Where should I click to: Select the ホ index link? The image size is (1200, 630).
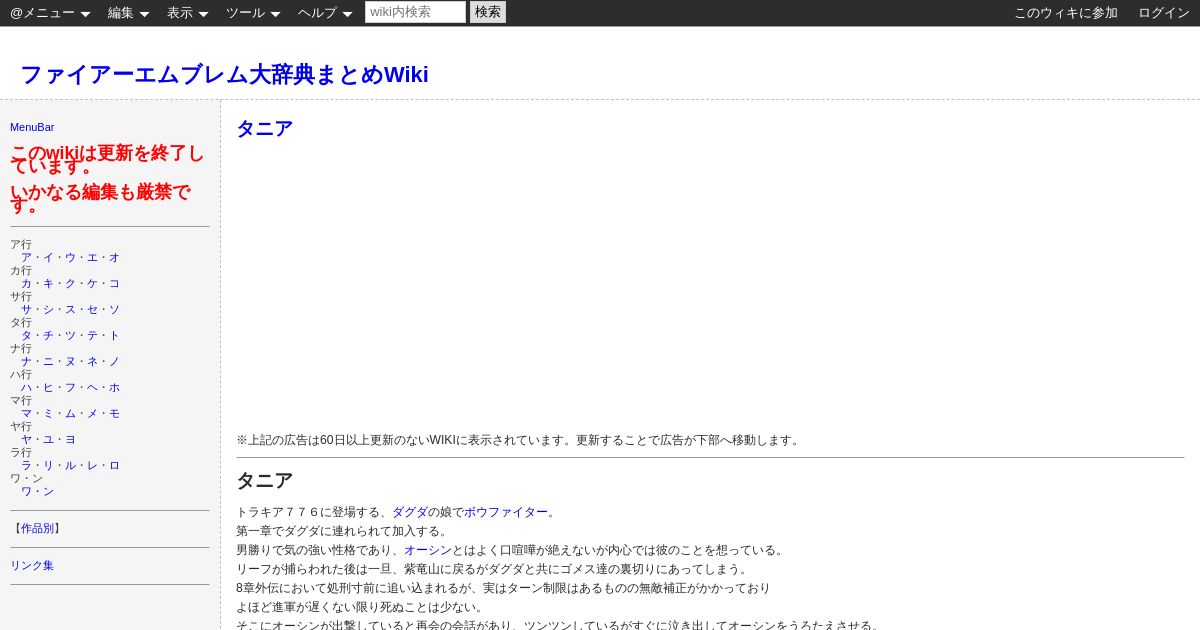click(x=114, y=388)
